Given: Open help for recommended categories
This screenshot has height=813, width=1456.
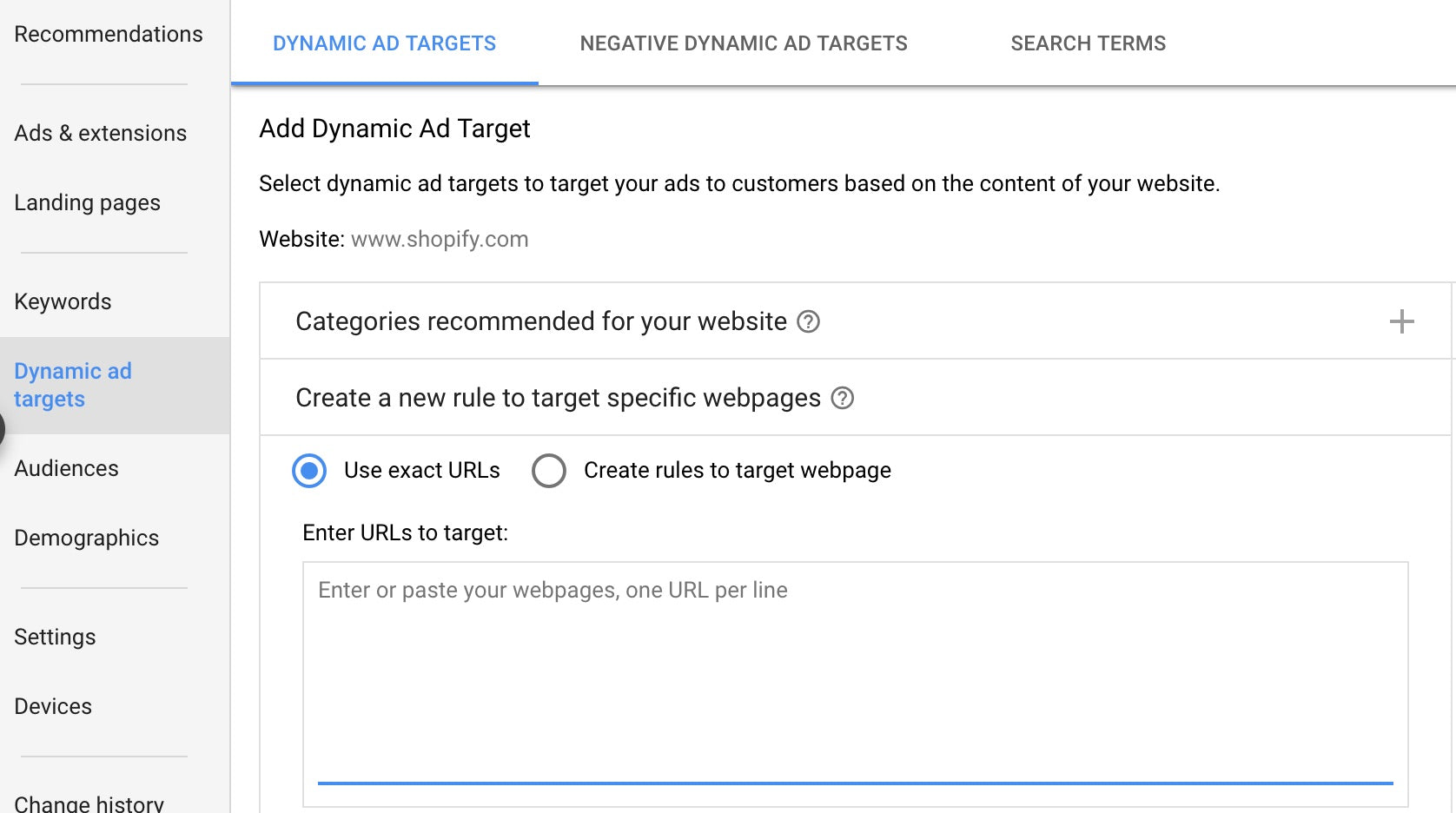Looking at the screenshot, I should 808,321.
